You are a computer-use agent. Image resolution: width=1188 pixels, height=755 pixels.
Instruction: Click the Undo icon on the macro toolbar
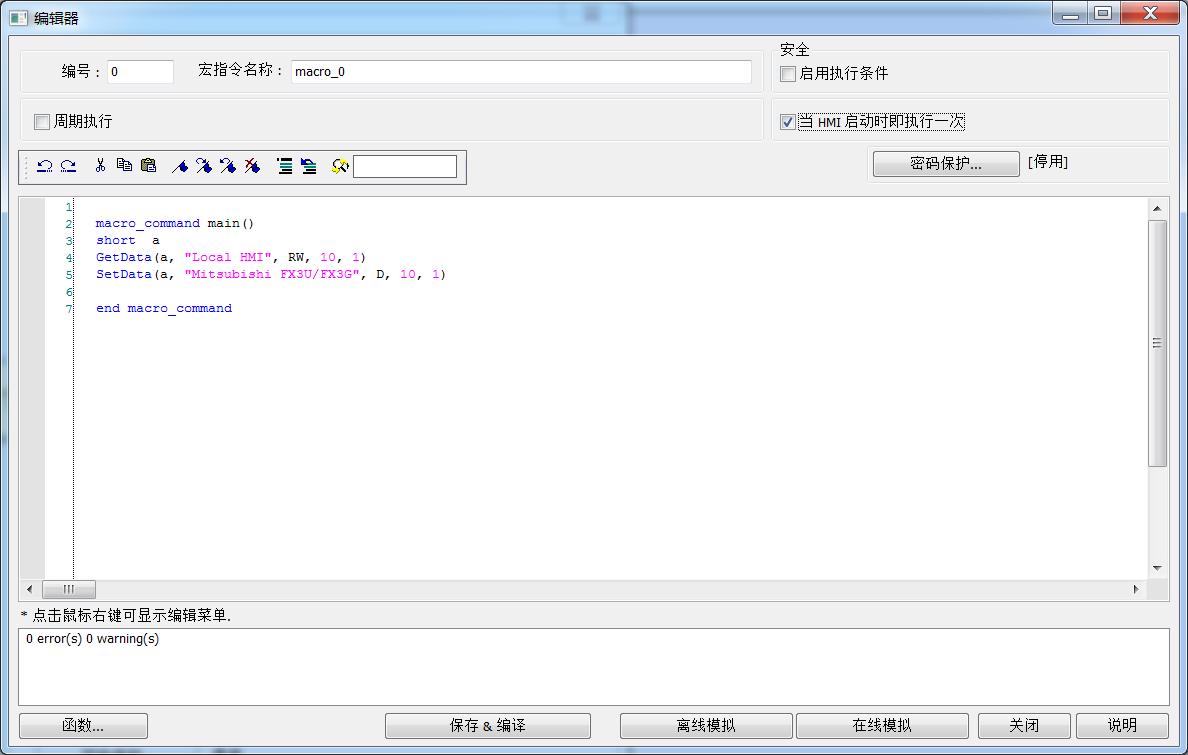click(x=45, y=165)
